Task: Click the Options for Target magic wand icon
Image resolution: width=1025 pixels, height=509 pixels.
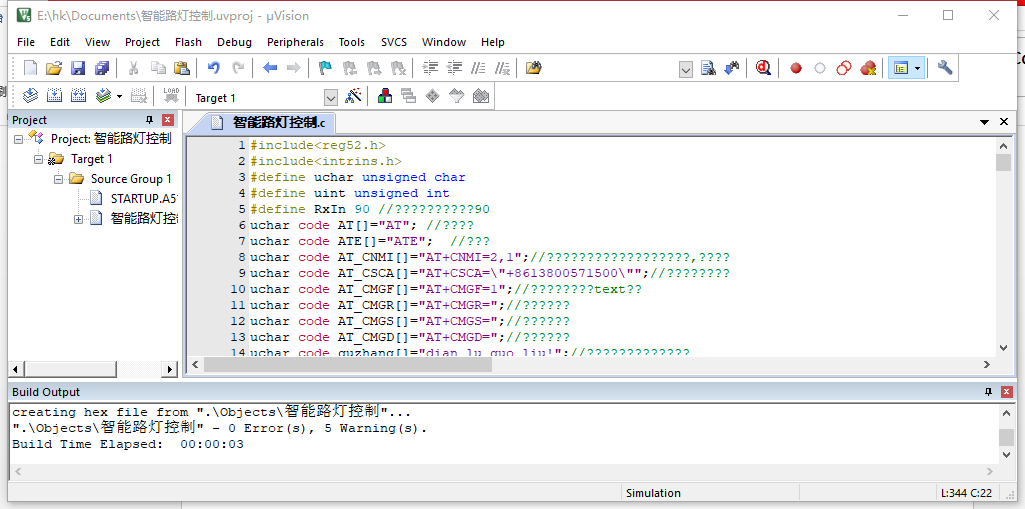Action: [353, 97]
